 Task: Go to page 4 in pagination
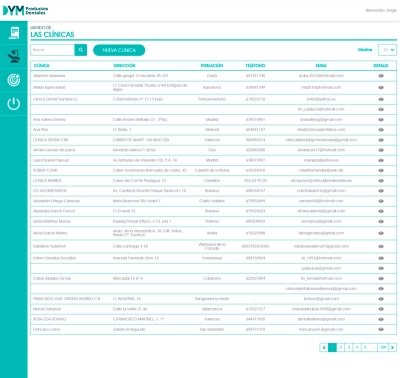pyautogui.click(x=357, y=347)
